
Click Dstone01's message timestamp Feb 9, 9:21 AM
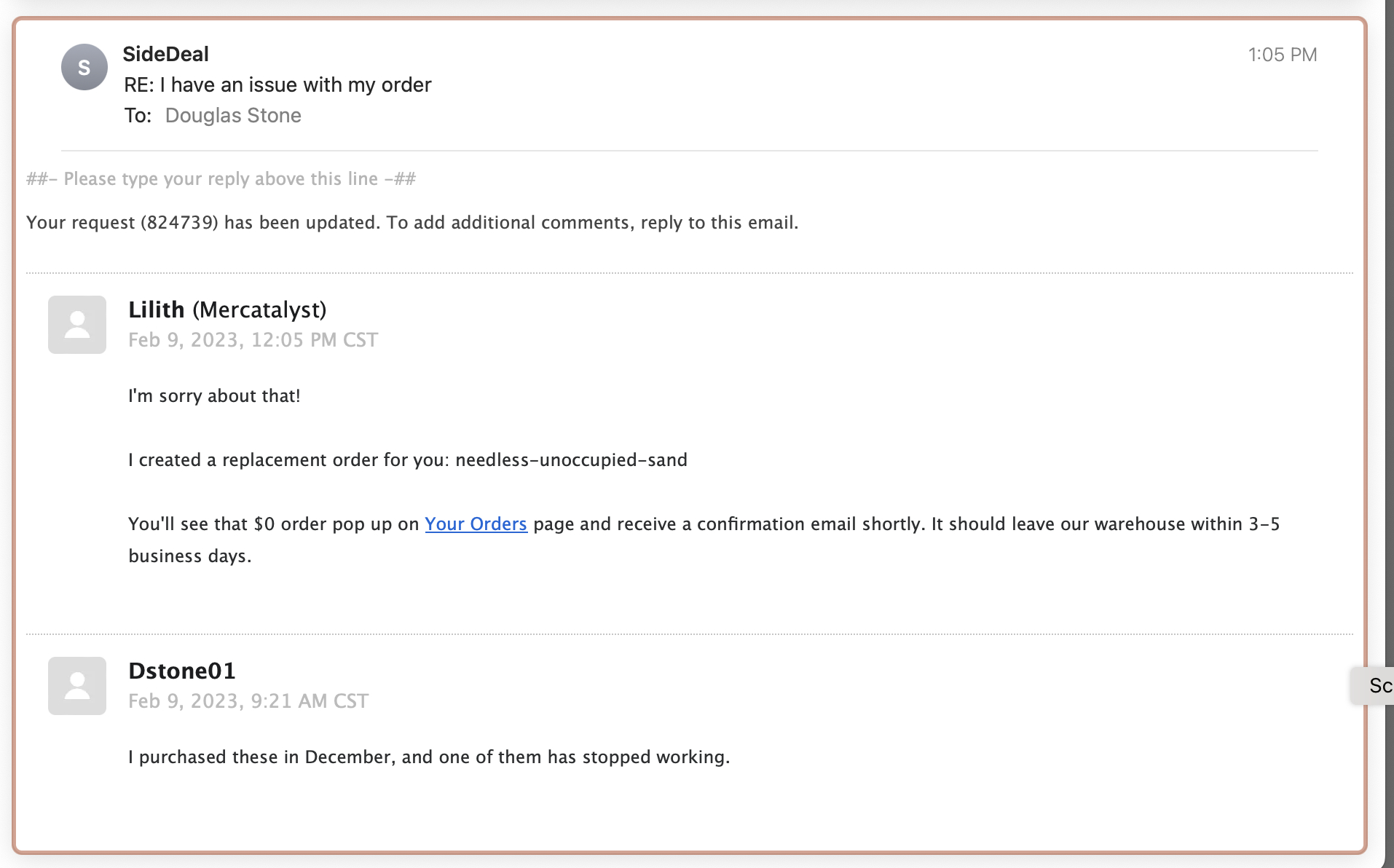(x=248, y=701)
